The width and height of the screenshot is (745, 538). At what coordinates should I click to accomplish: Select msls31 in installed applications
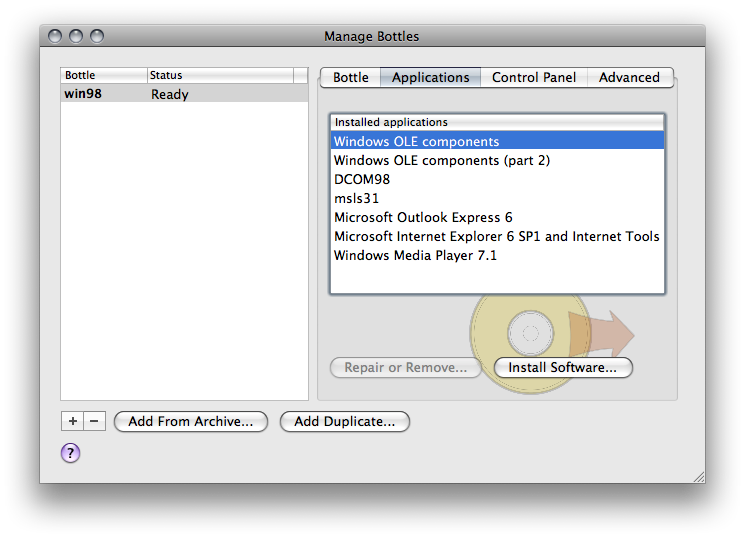tap(357, 198)
